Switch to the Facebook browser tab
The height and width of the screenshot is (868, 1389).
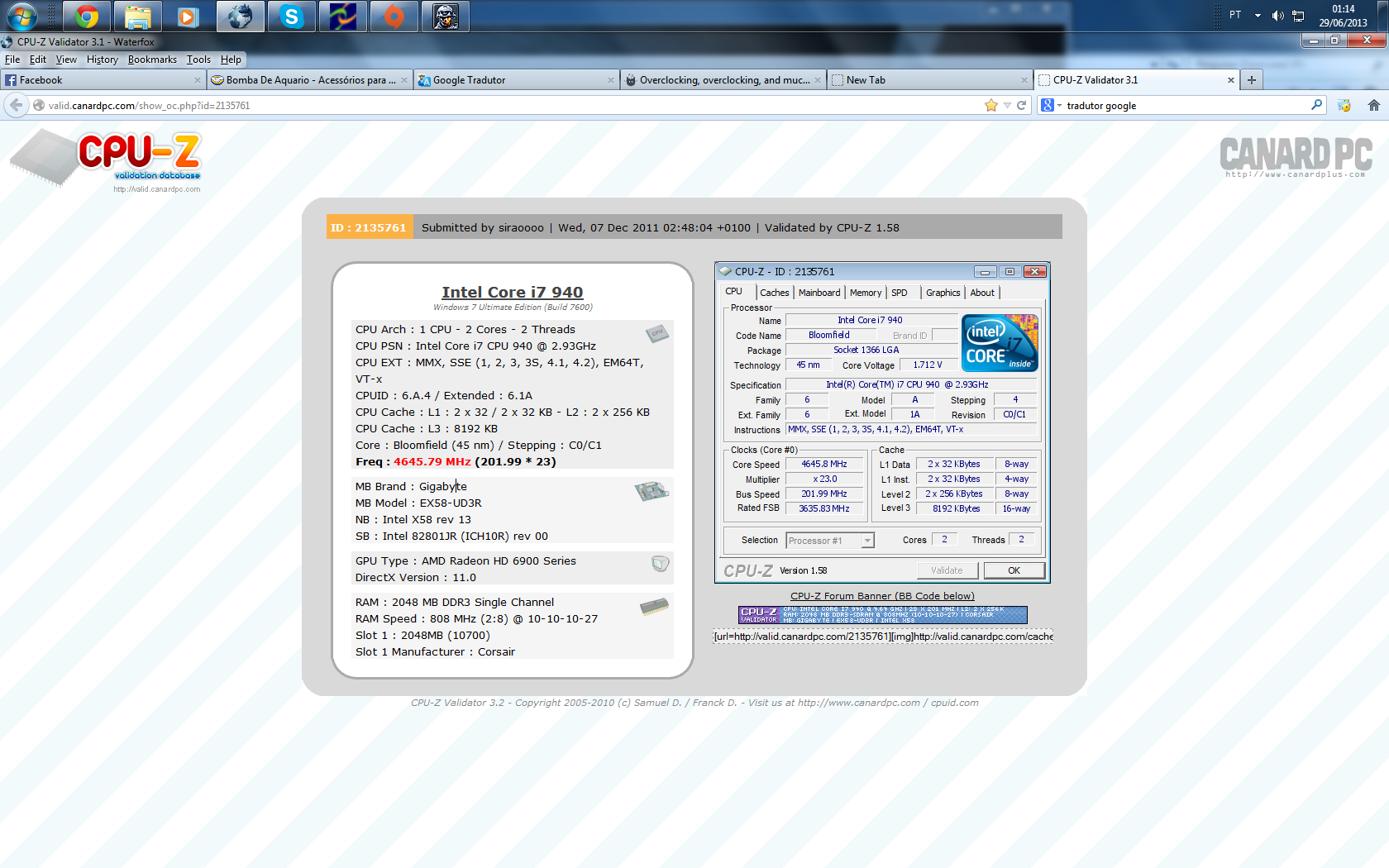103,80
